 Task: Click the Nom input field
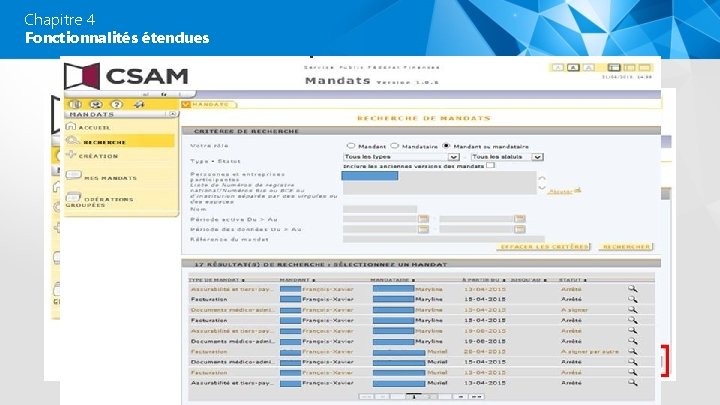click(380, 209)
